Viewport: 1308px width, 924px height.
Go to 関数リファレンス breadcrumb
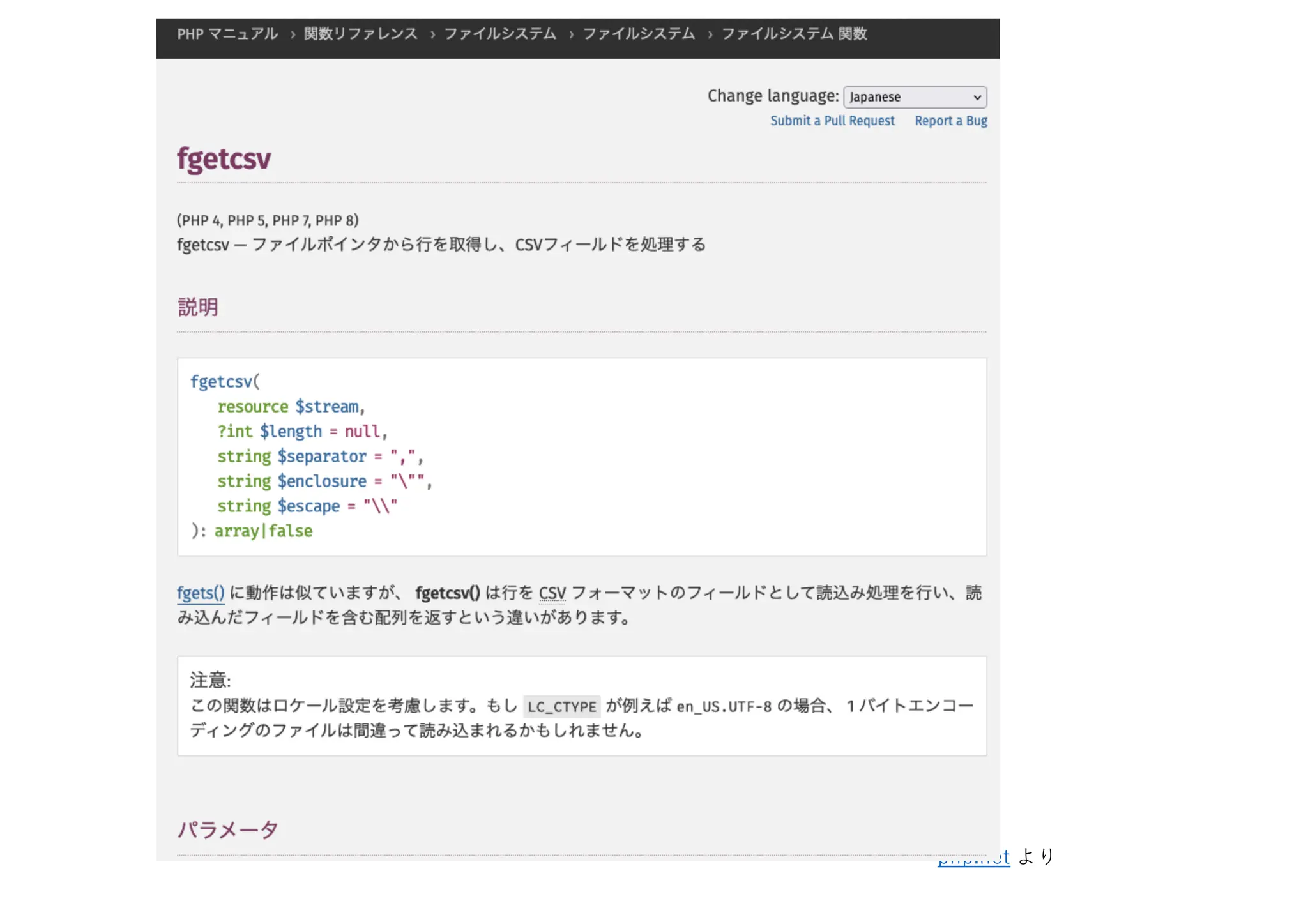coord(361,34)
